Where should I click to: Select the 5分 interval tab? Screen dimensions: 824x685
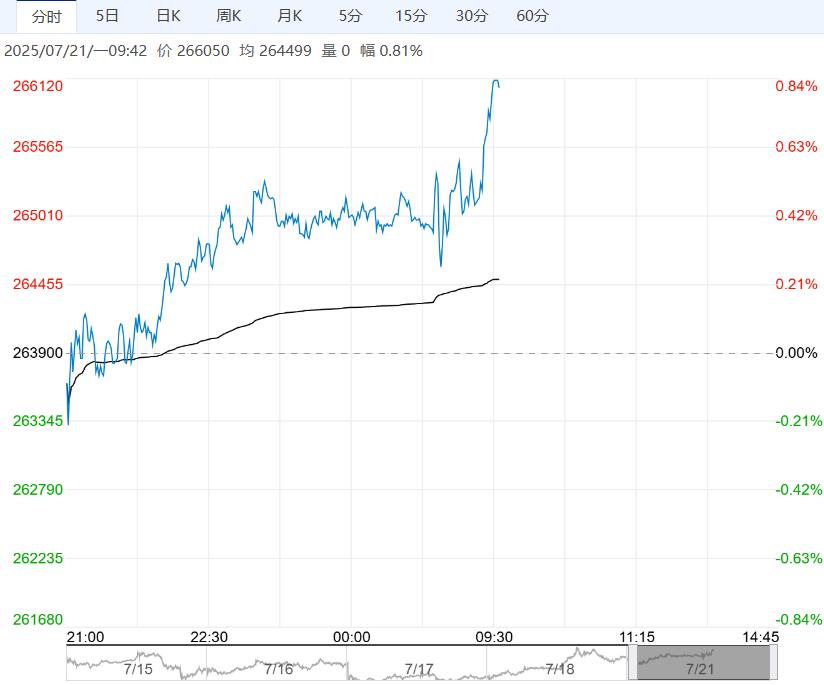350,16
